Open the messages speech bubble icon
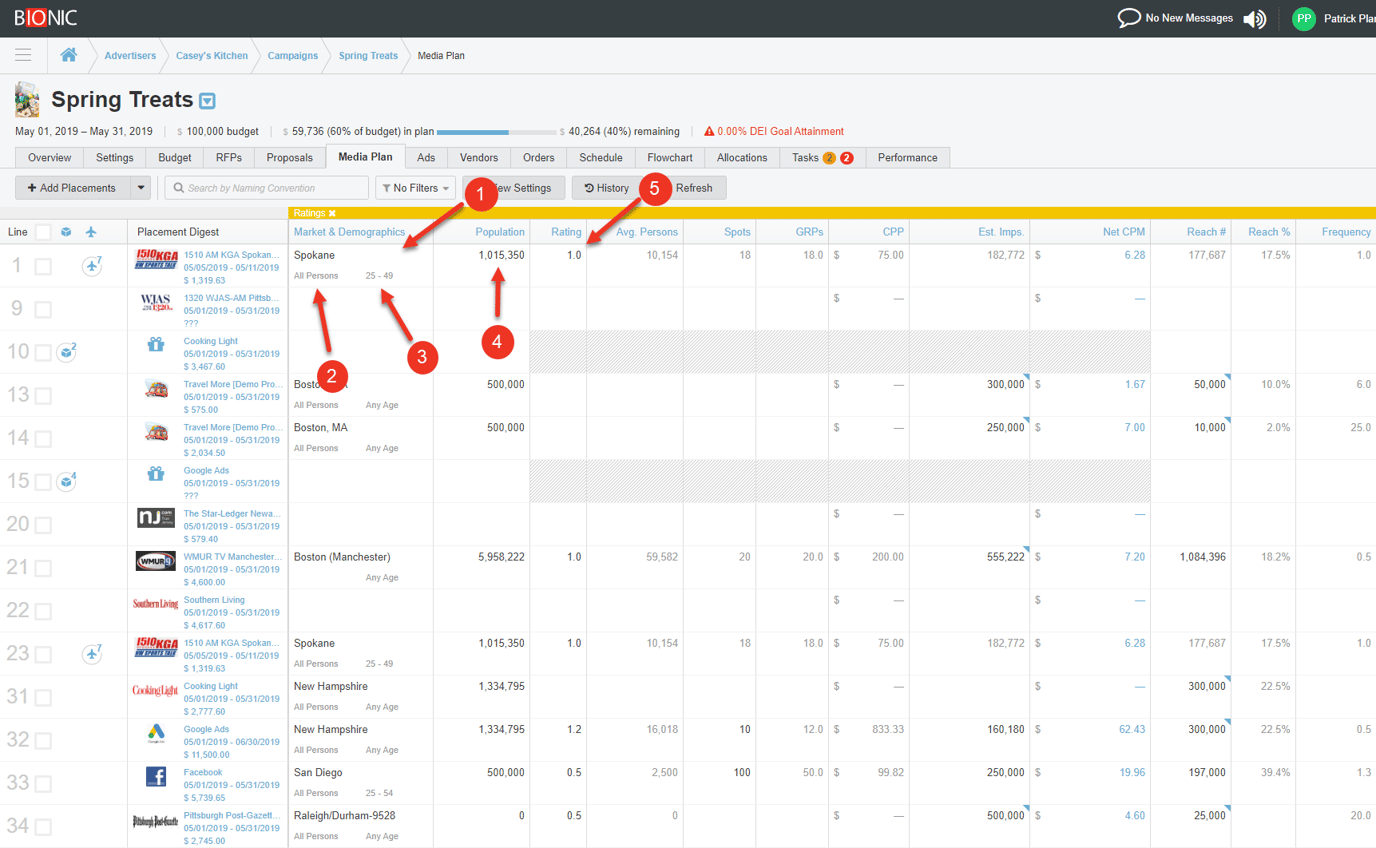 point(1129,18)
